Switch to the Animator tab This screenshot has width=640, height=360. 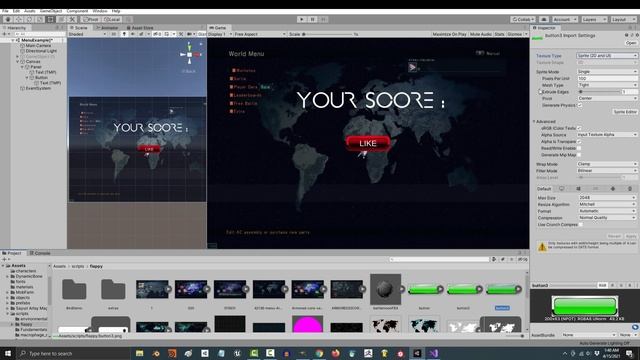pyautogui.click(x=107, y=28)
